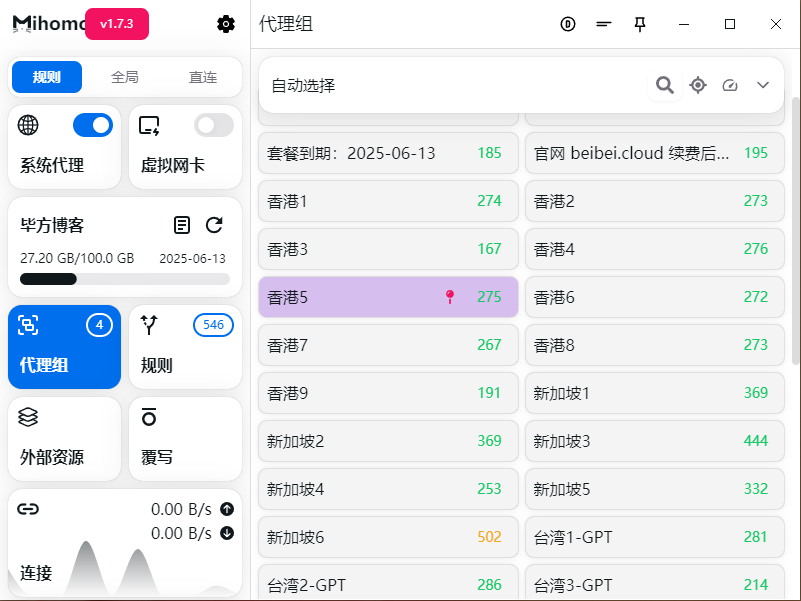Click the sort proxies icon in title bar
Screen dimensions: 801x601
pos(603,24)
